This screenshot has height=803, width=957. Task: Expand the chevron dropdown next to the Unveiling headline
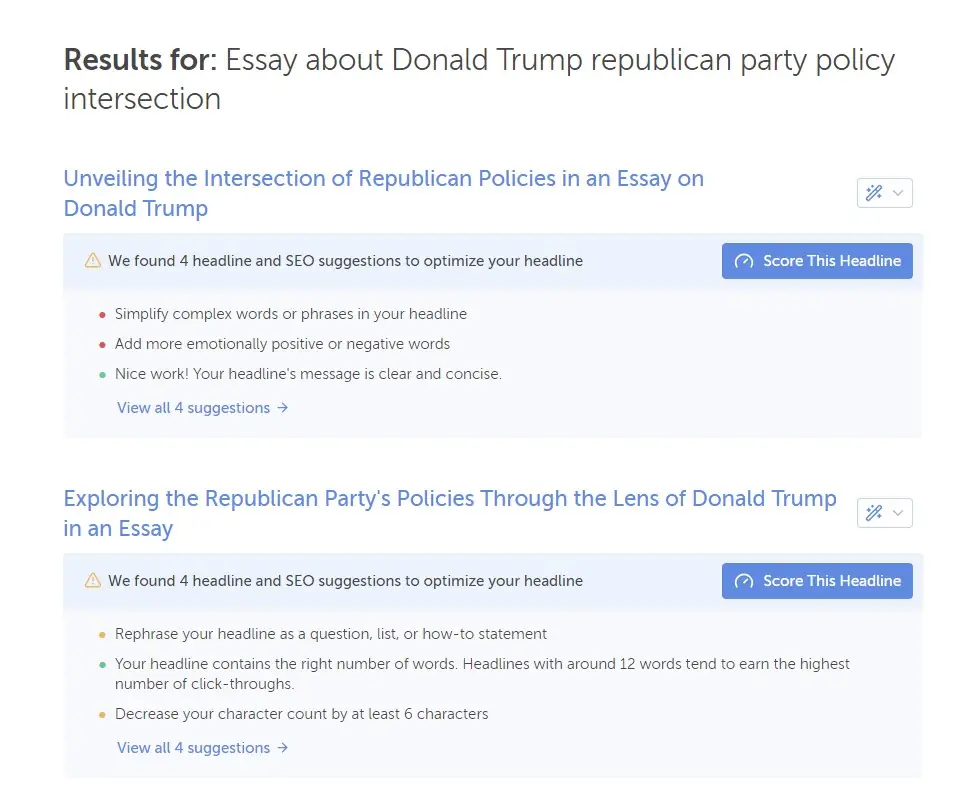click(898, 193)
